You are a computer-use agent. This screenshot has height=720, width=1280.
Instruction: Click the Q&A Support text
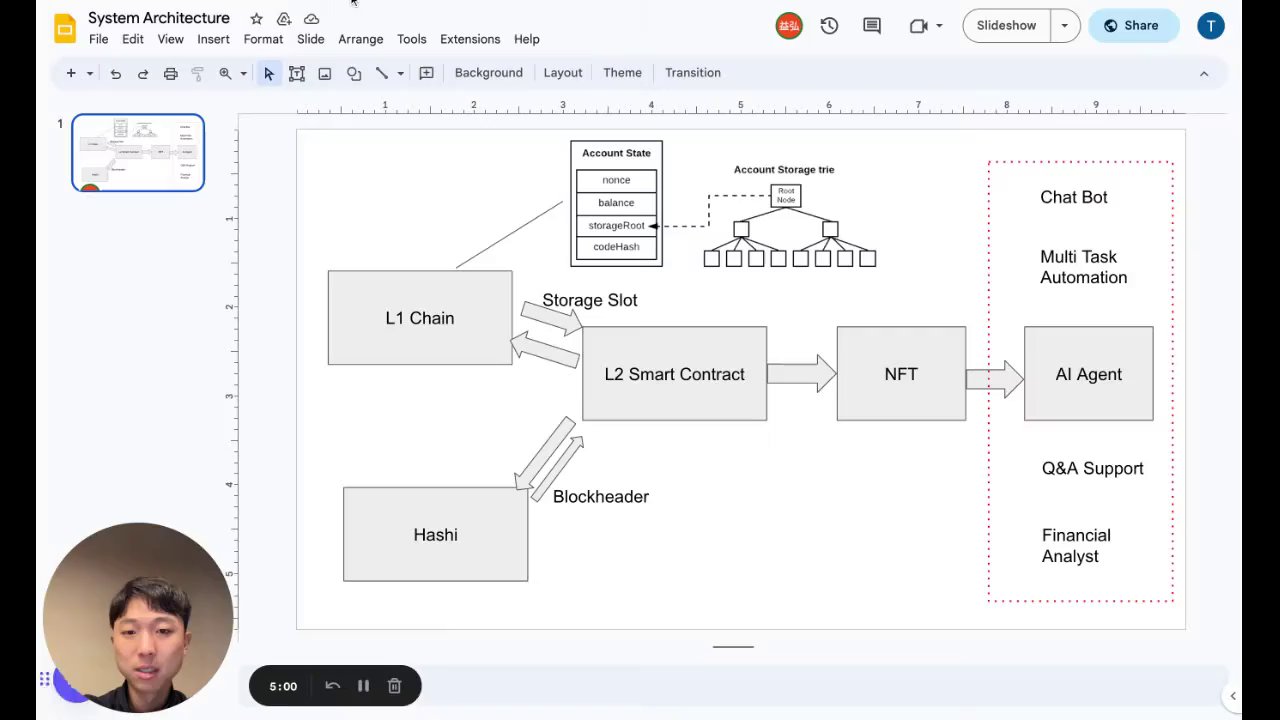1093,469
